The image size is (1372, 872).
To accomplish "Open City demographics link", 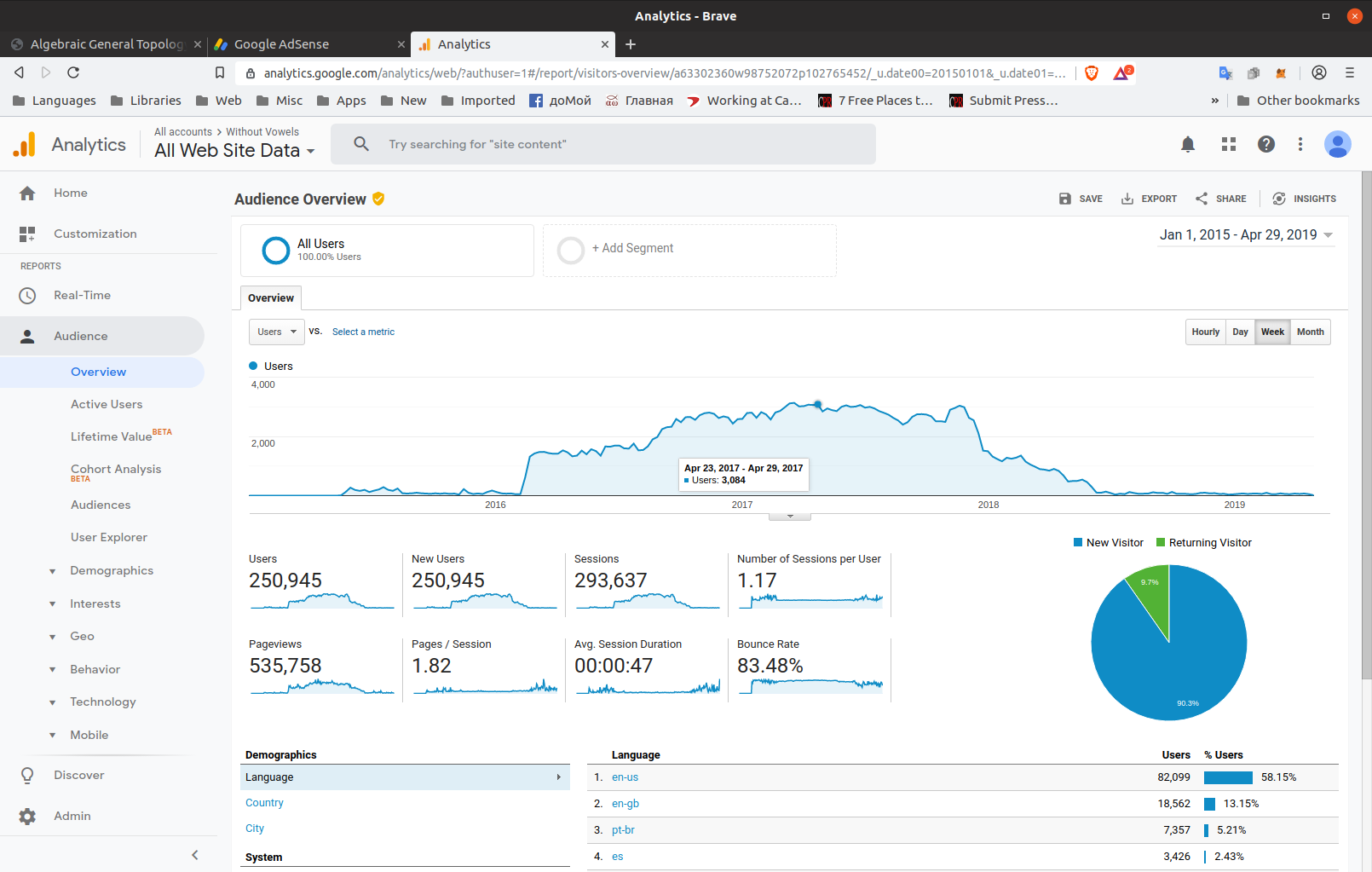I will tap(255, 829).
